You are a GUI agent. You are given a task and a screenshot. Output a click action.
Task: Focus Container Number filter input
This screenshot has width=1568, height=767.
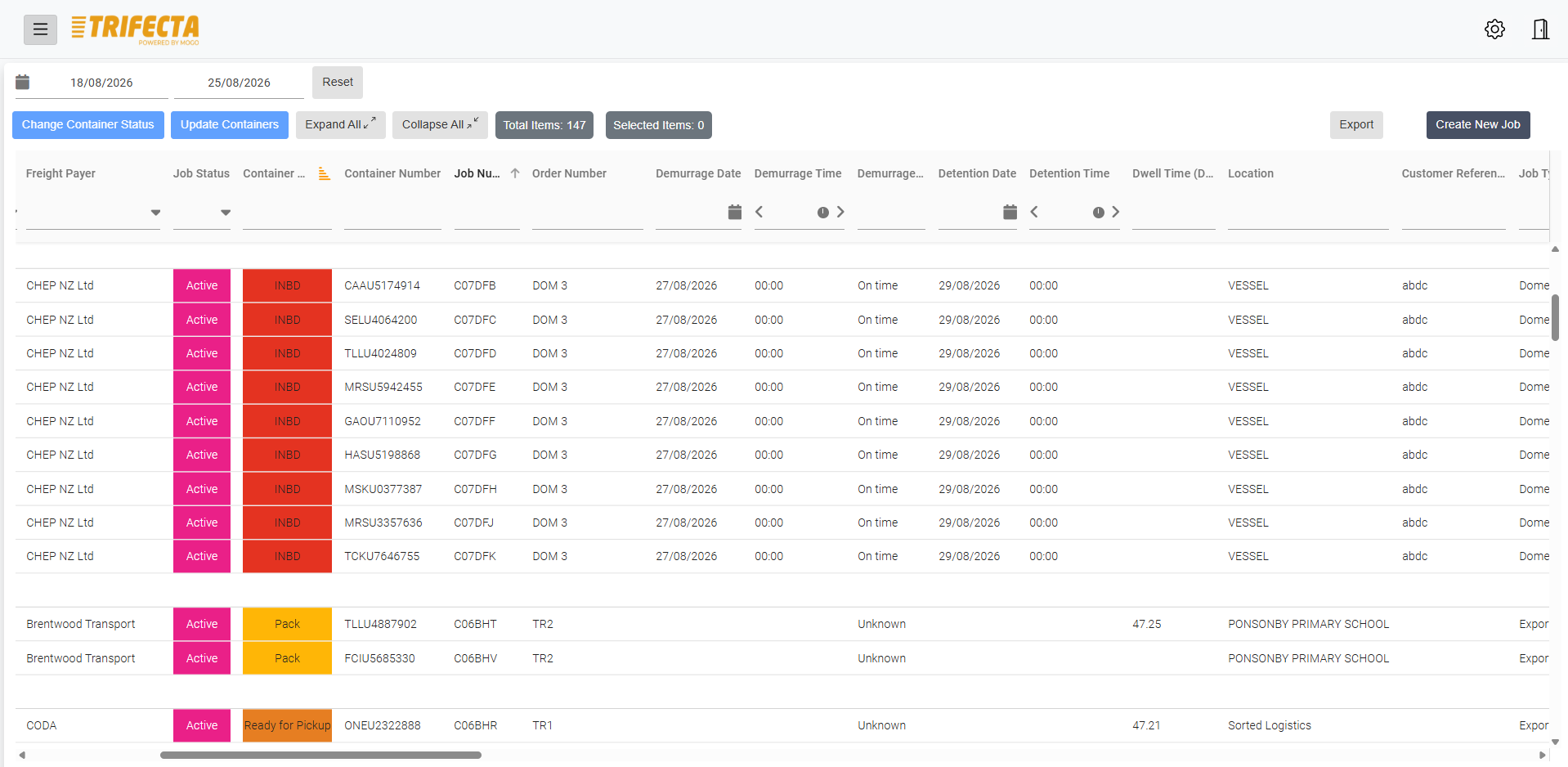[x=392, y=213]
